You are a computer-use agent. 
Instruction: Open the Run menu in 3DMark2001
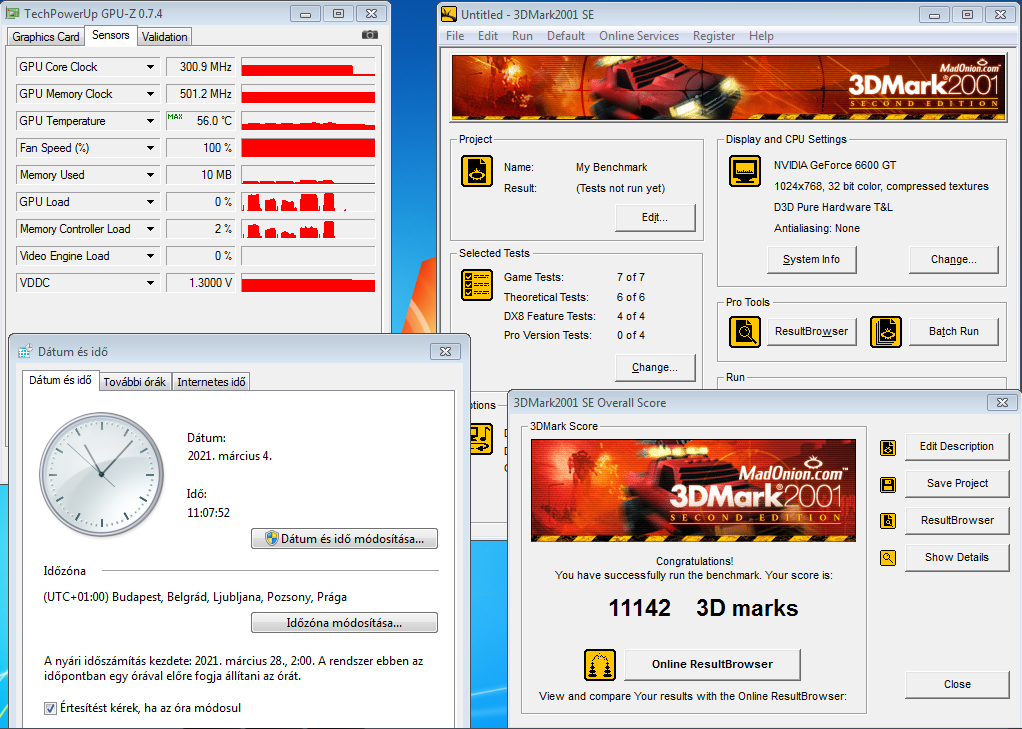coord(522,36)
